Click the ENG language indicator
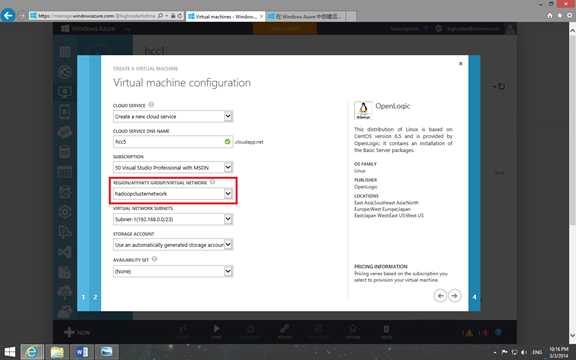Viewport: 576px width, 360px height. [537, 353]
